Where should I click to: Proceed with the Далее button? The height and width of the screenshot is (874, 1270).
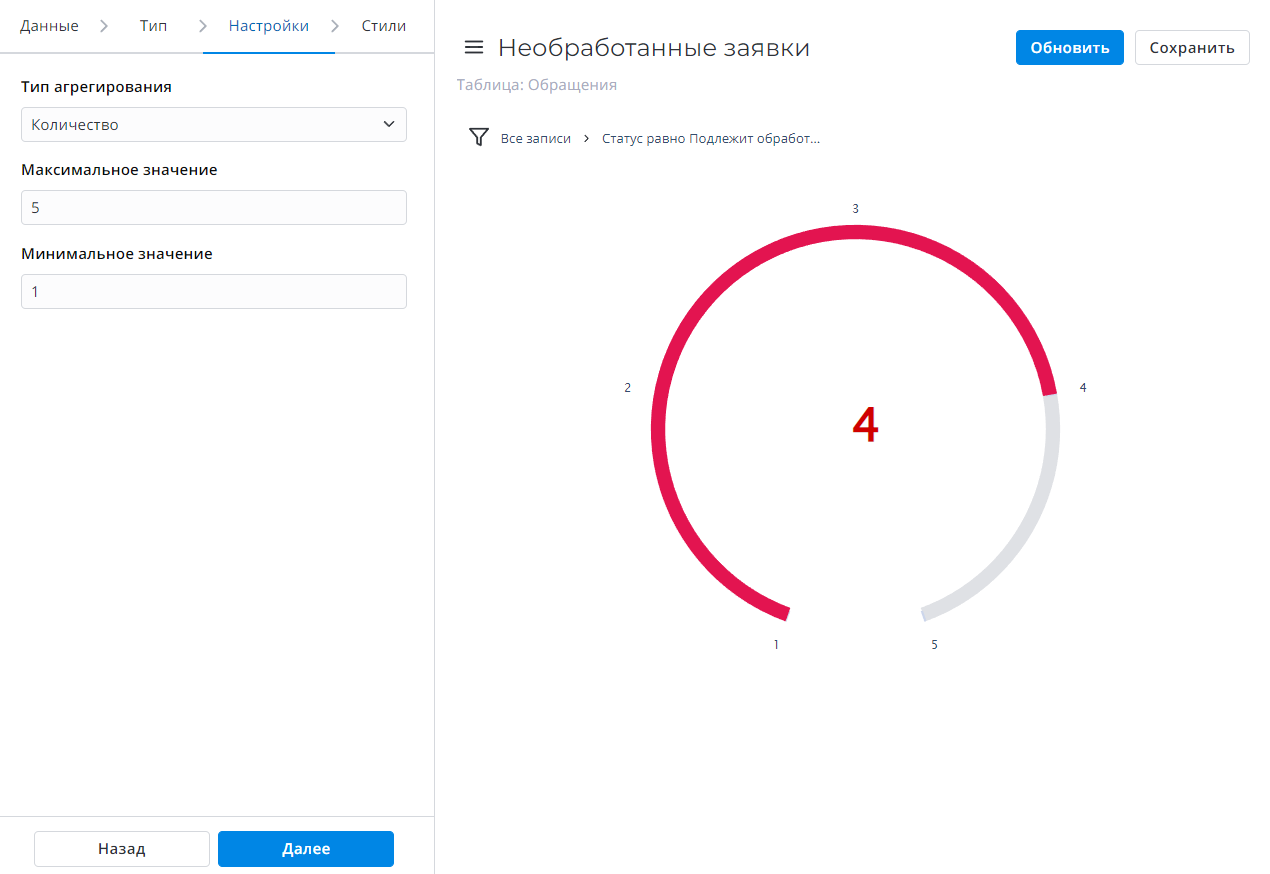306,849
